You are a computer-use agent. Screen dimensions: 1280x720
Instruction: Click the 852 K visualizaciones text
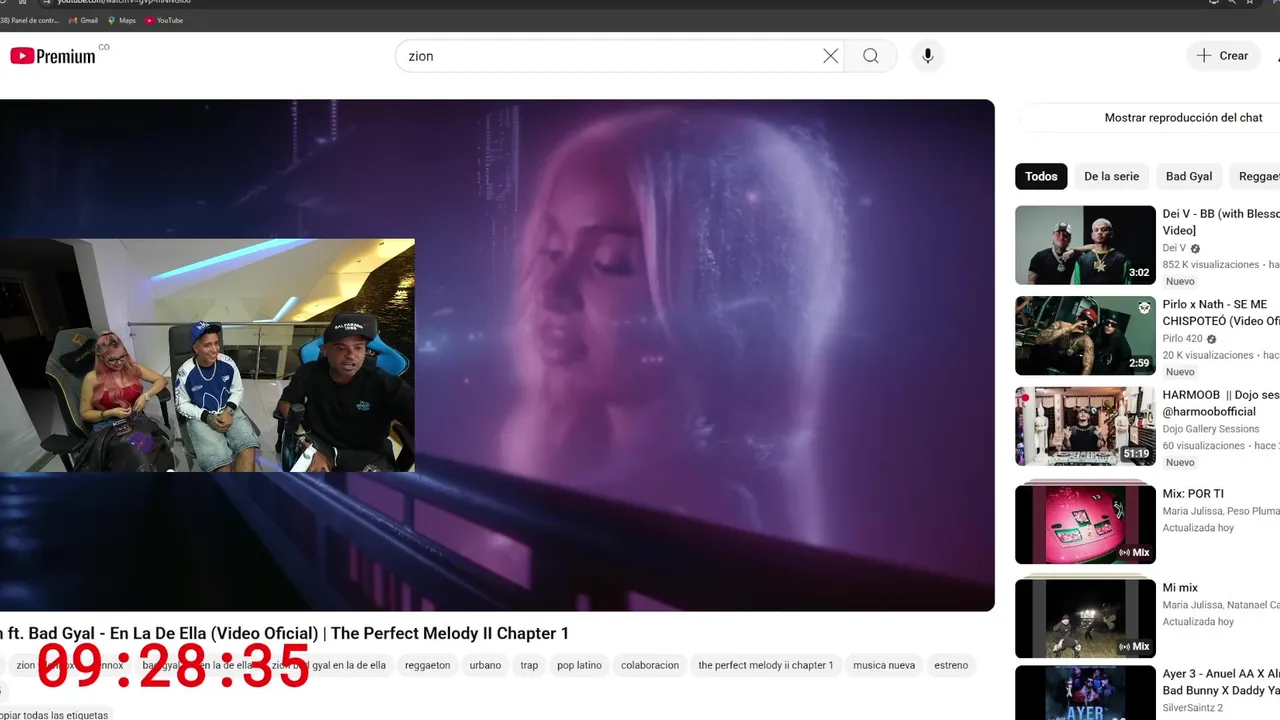1210,265
